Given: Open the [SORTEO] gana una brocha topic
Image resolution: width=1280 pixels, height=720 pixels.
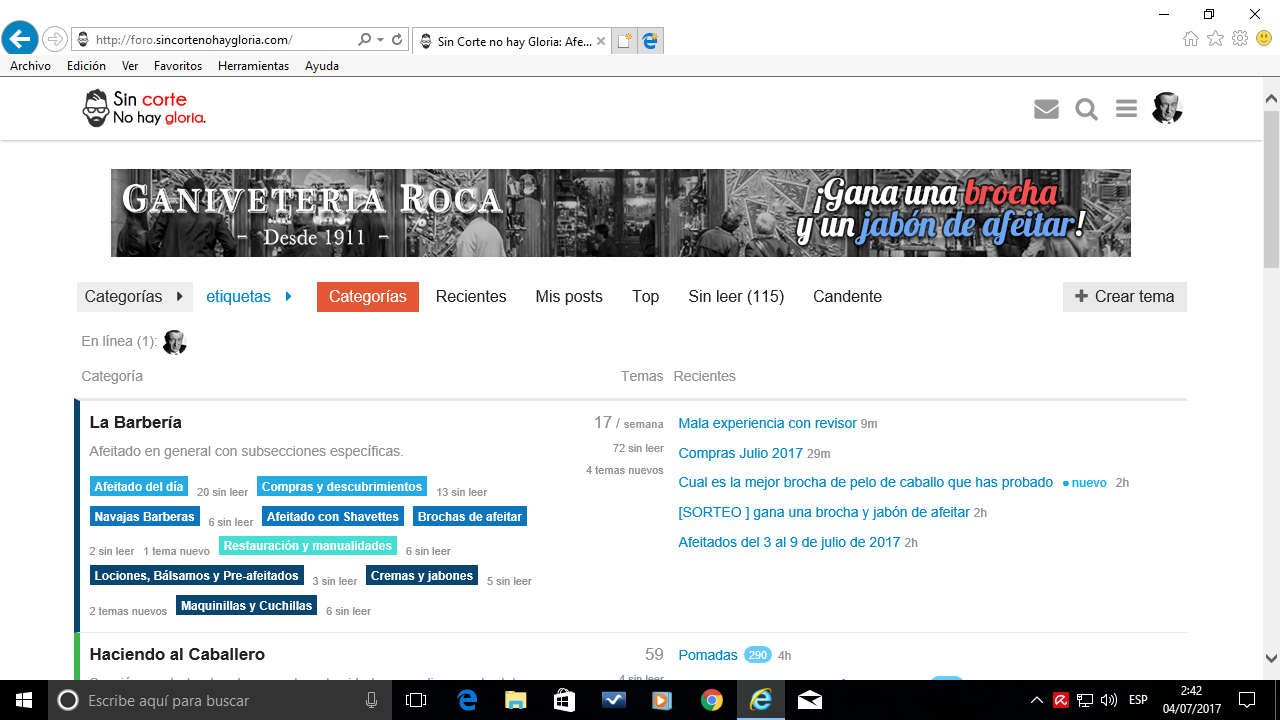Looking at the screenshot, I should pos(824,513).
